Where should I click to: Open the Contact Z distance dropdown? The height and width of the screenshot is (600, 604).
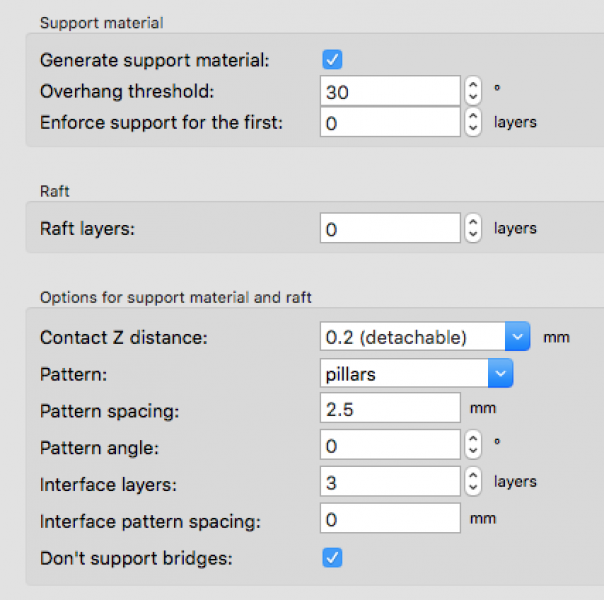coord(517,337)
